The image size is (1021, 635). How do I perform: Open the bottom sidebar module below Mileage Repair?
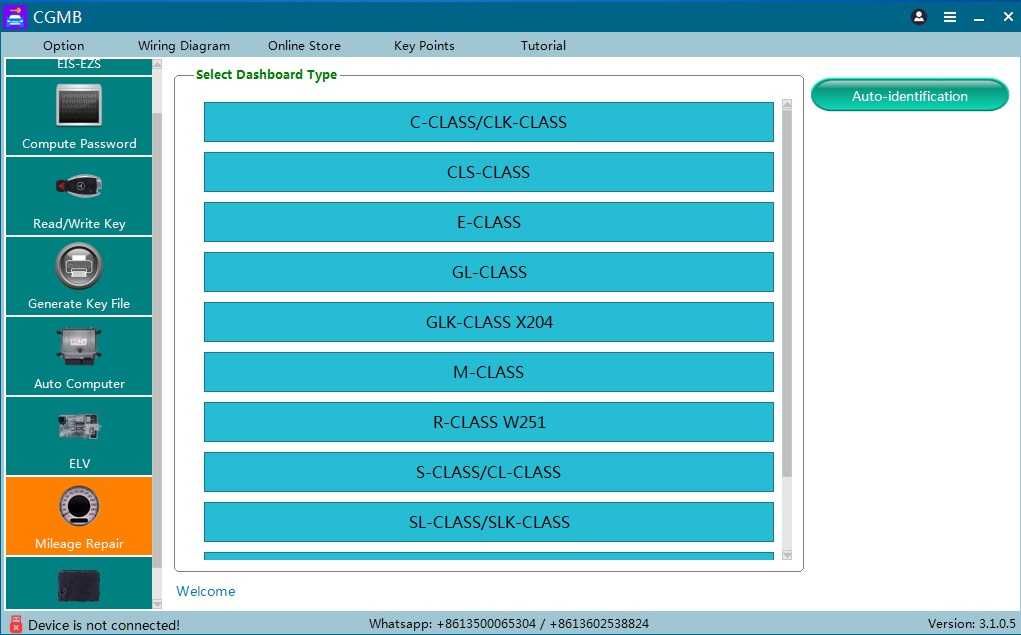79,584
